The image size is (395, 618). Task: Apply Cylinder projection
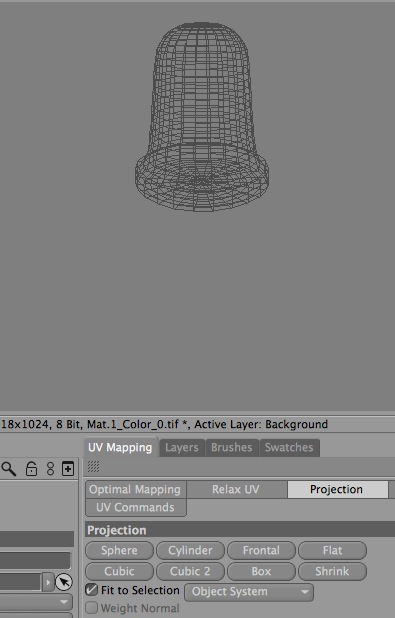pos(190,551)
